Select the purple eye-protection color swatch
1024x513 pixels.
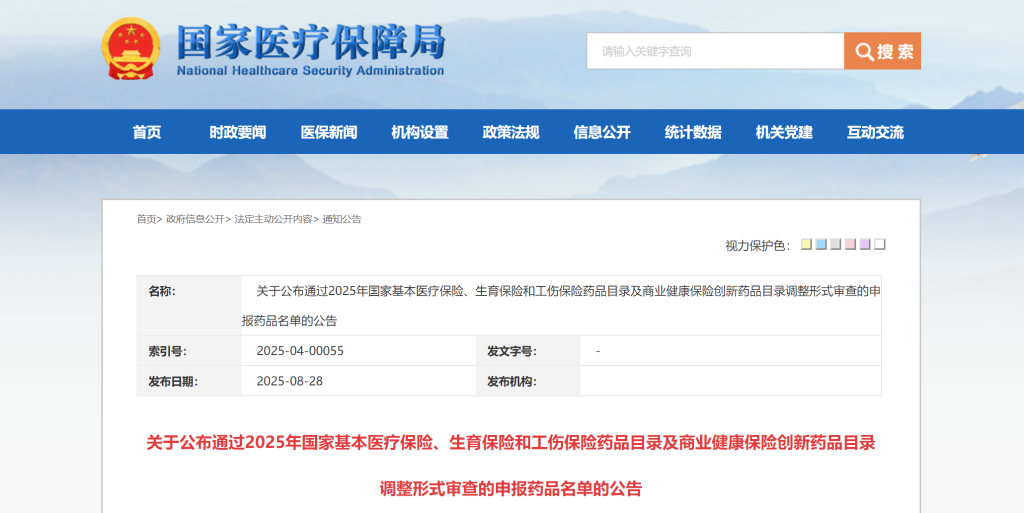(x=865, y=244)
